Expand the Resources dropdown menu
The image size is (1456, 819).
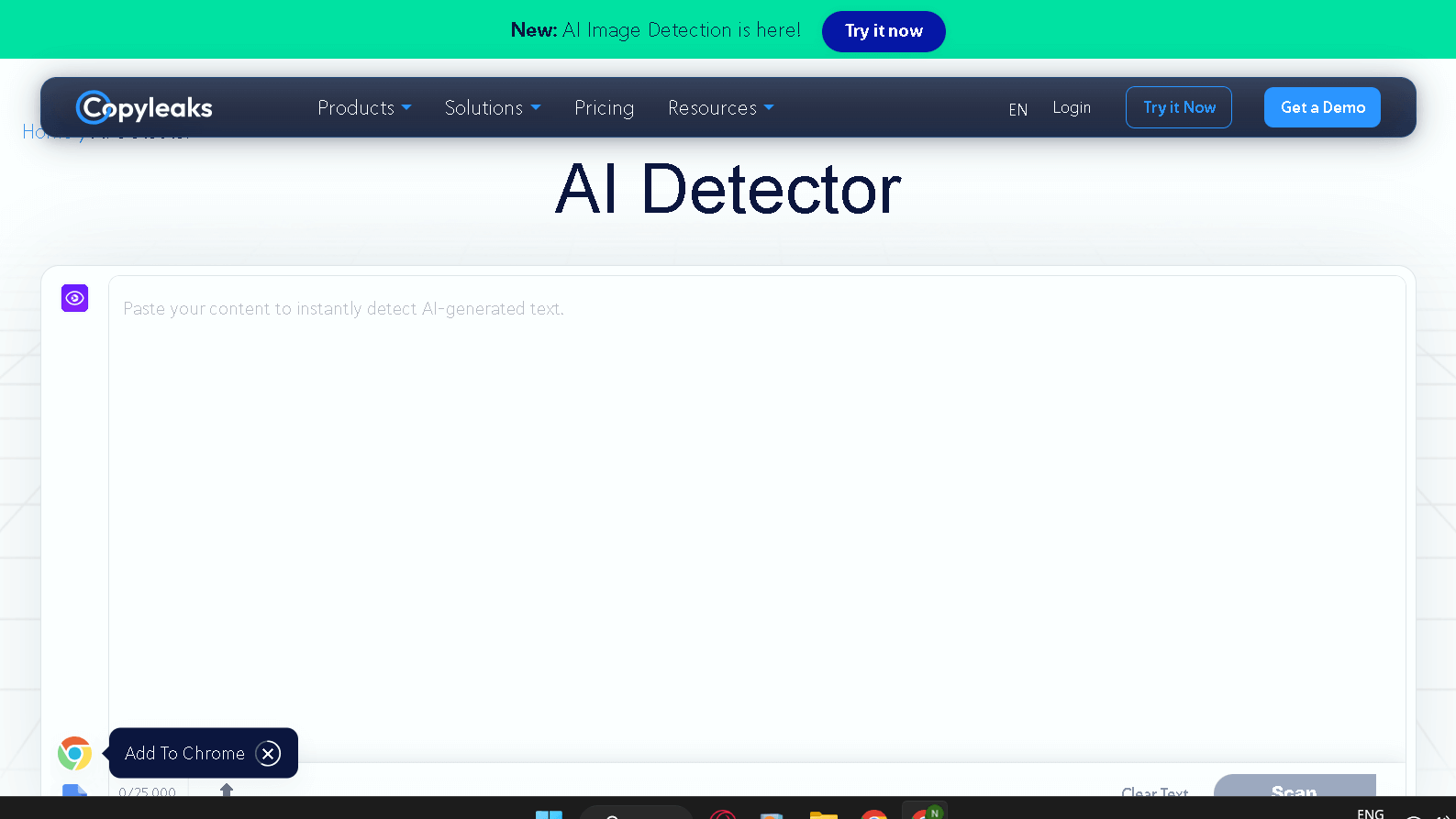coord(720,108)
